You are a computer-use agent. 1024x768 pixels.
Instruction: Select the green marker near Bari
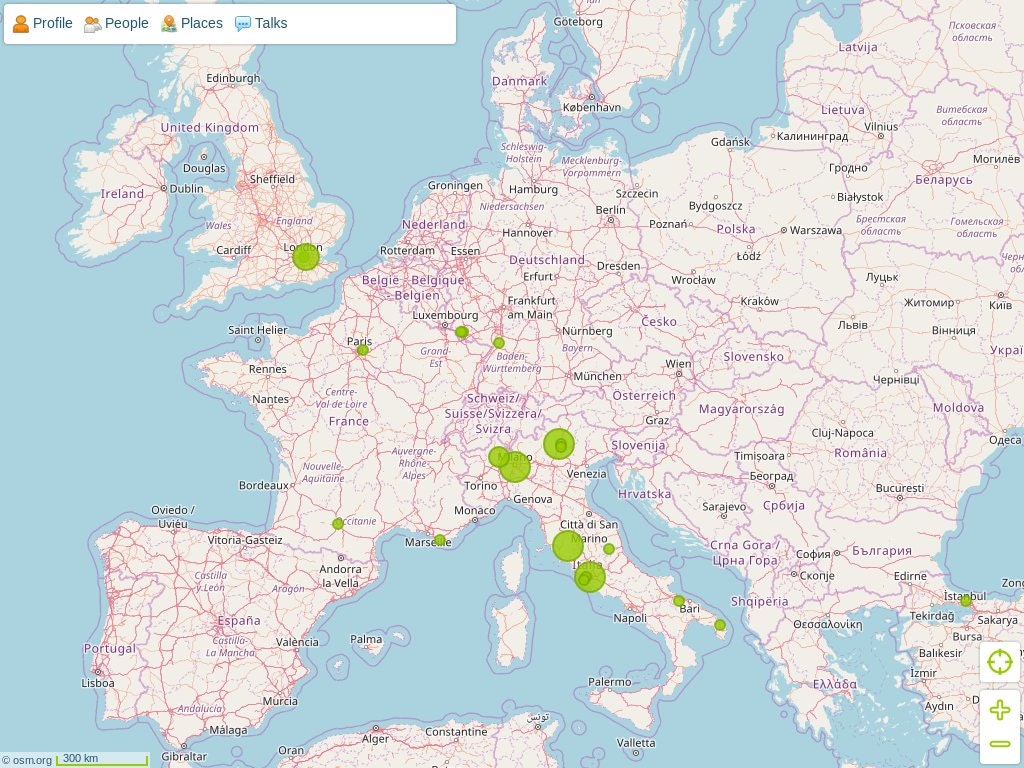click(x=679, y=601)
